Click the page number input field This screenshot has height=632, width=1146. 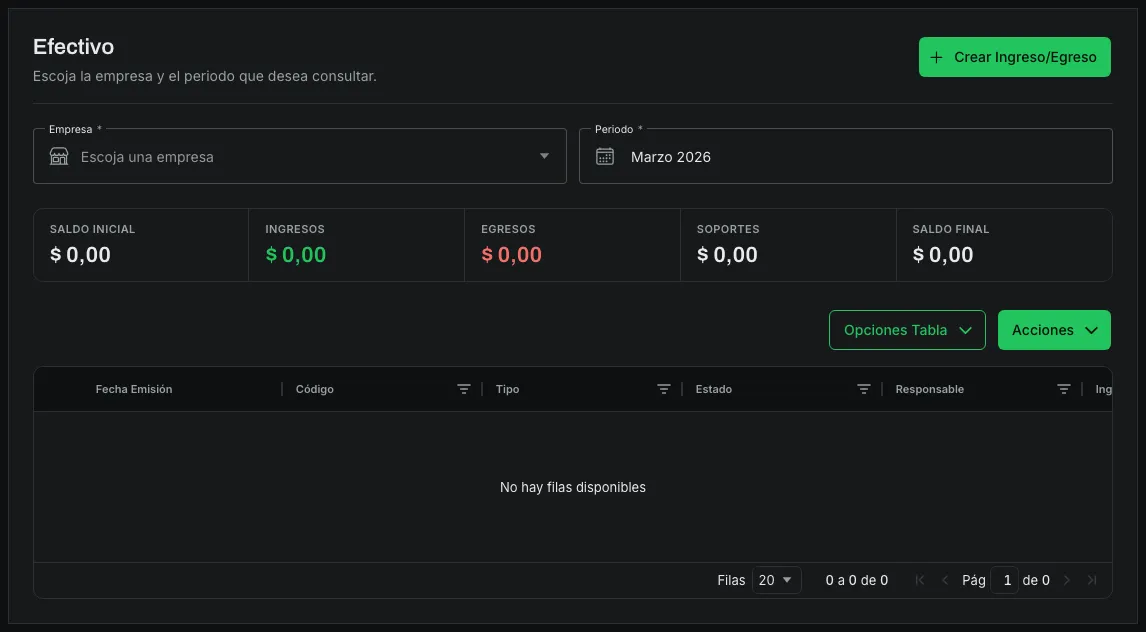coord(1004,580)
